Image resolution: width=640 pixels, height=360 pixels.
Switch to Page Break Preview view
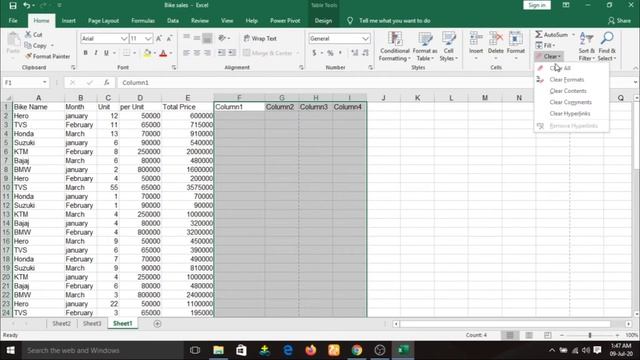(548, 335)
